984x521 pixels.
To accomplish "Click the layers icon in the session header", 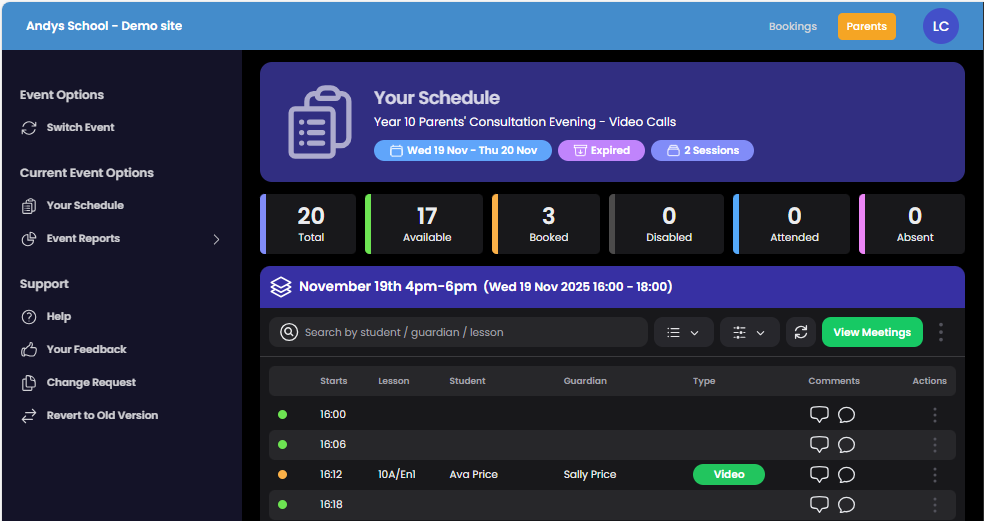I will coord(281,287).
